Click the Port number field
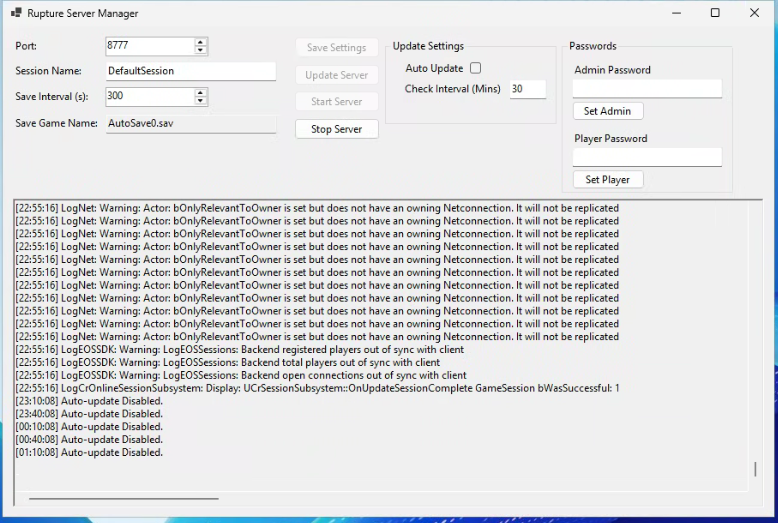 click(149, 46)
